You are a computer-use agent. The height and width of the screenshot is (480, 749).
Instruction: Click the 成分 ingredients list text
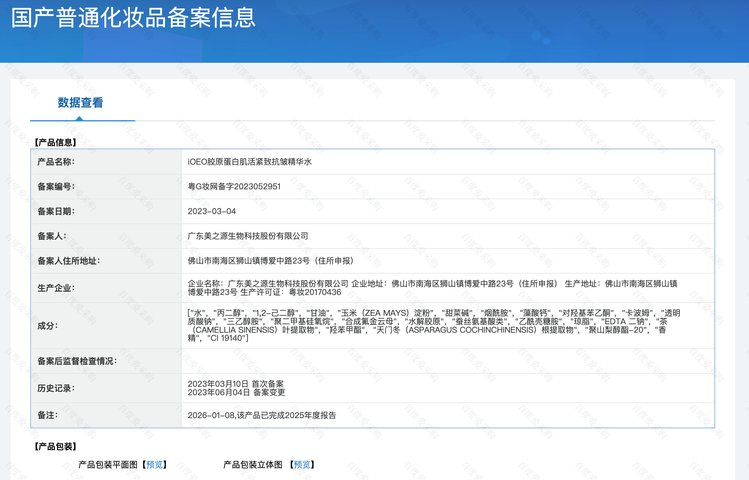(434, 325)
